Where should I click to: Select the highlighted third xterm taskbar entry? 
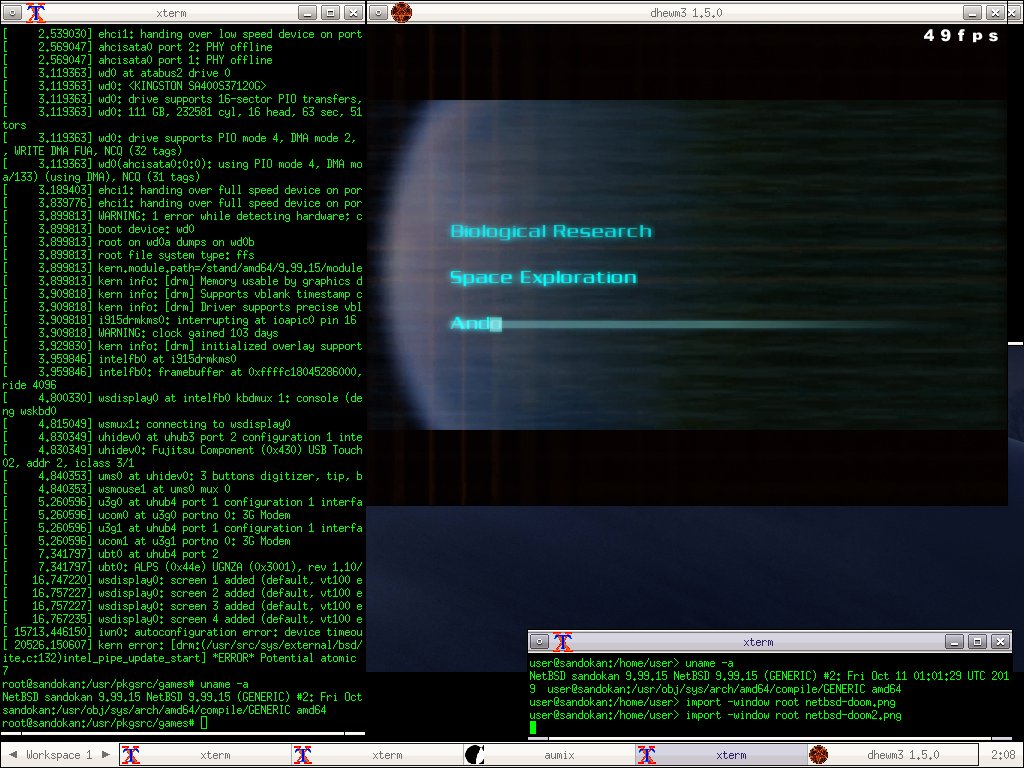point(721,755)
